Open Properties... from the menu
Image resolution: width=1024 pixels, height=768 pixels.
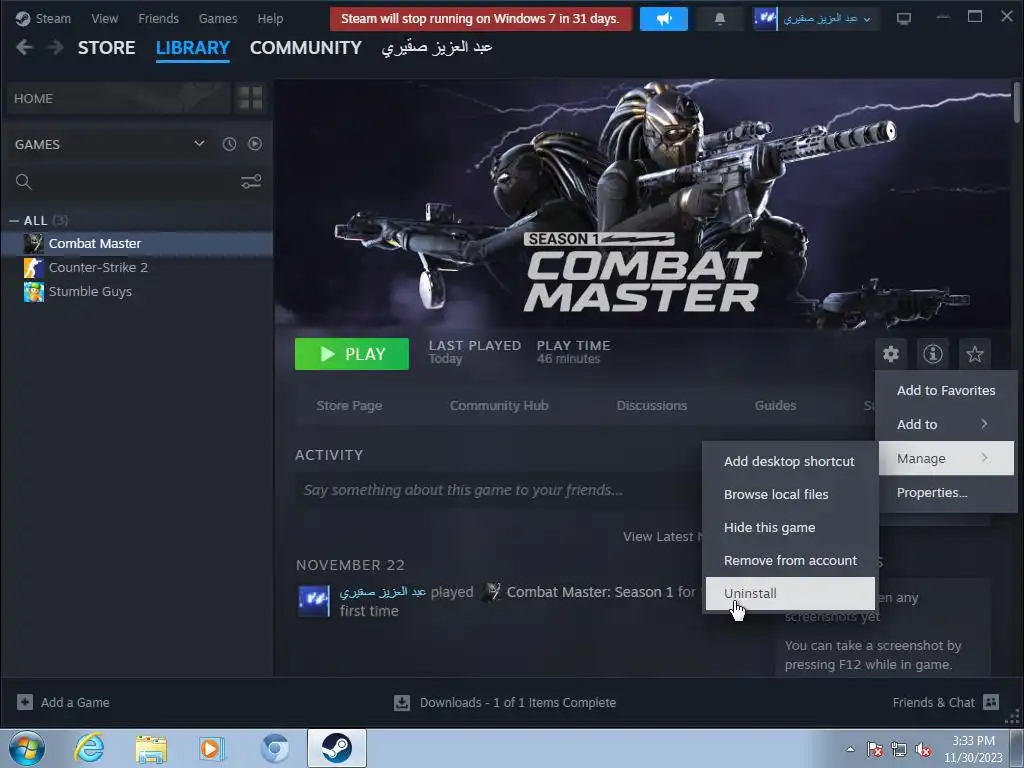pyautogui.click(x=944, y=492)
